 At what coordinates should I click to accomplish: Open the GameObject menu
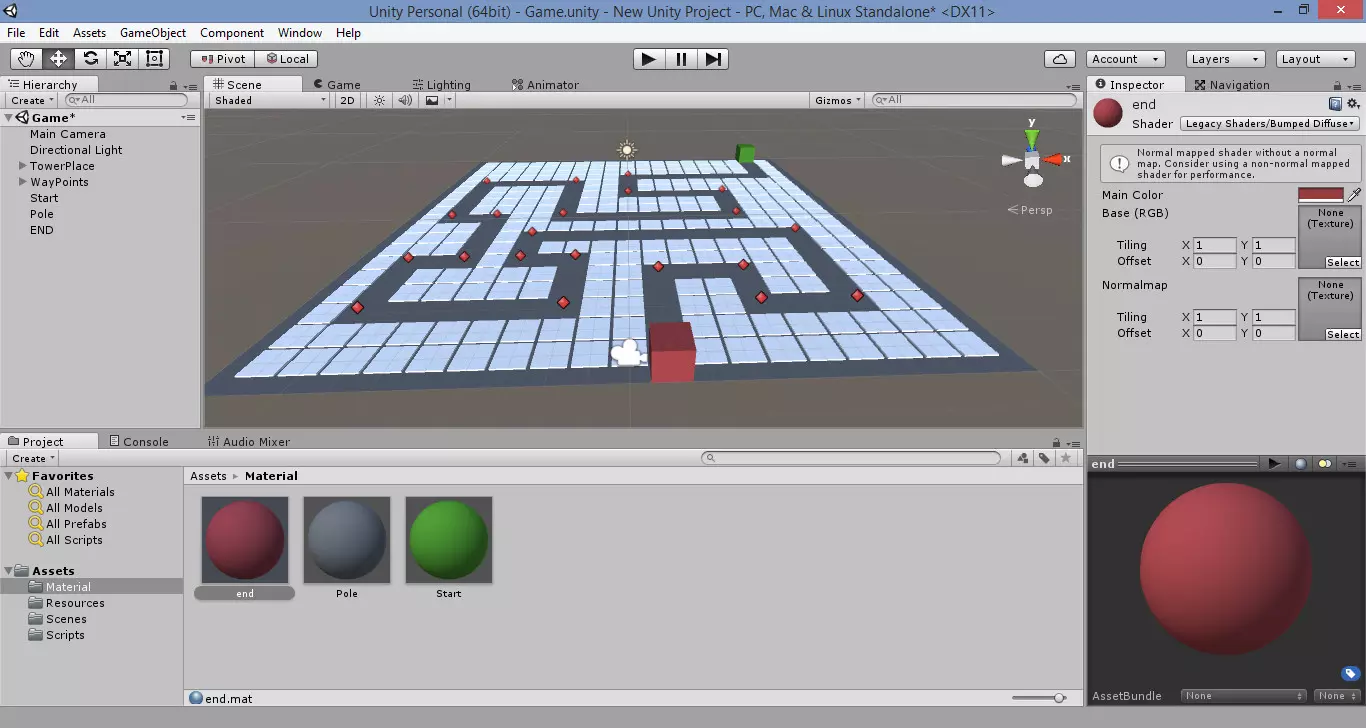pyautogui.click(x=153, y=33)
